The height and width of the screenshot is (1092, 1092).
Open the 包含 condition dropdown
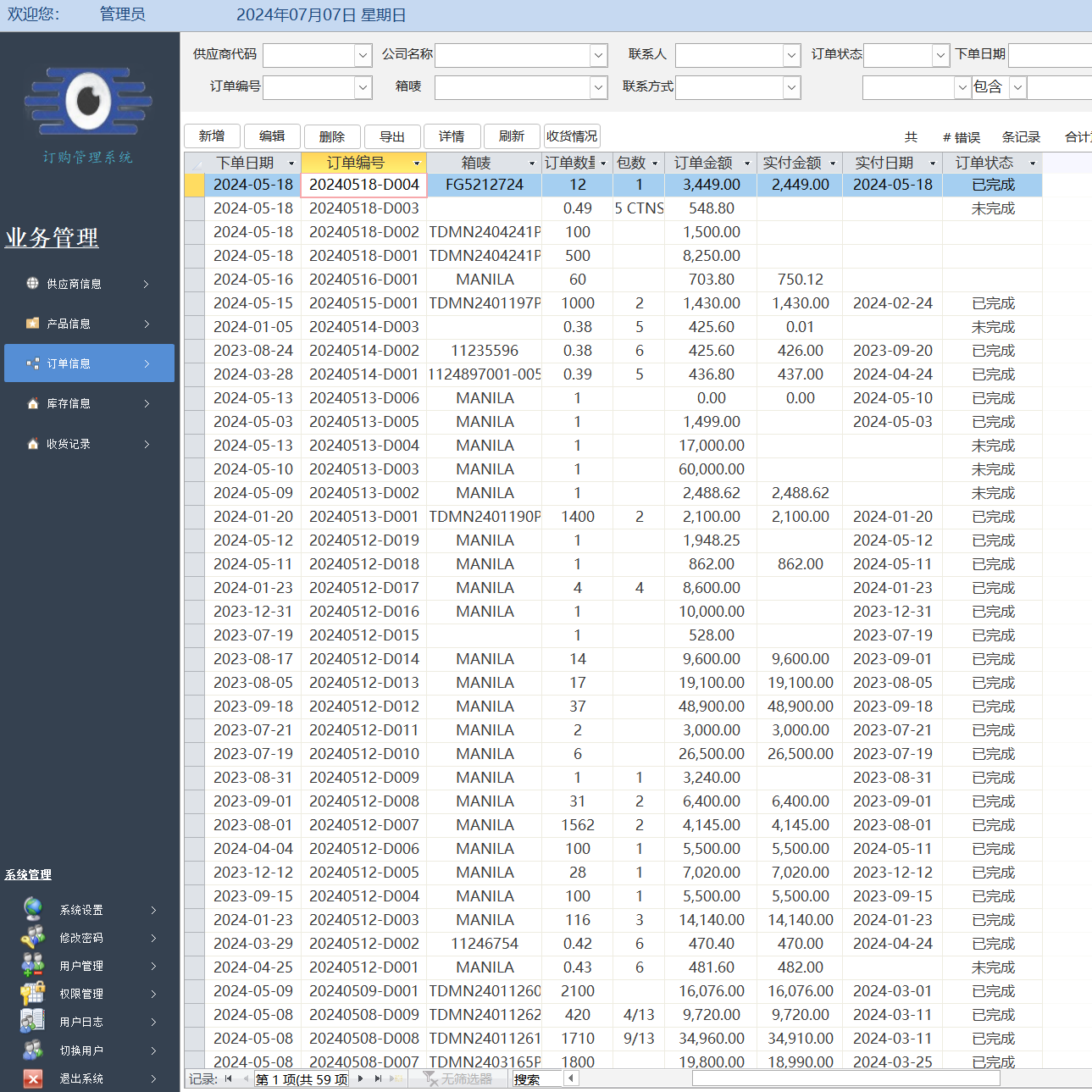(x=1017, y=87)
